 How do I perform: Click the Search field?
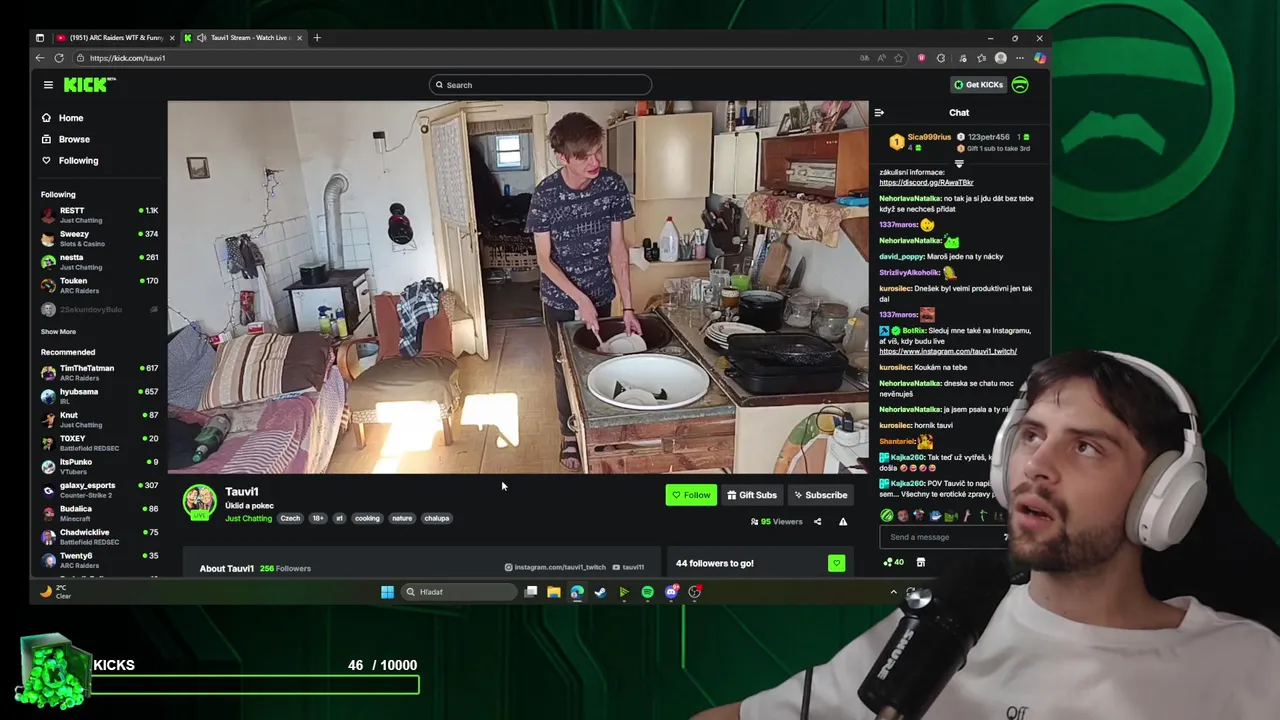[540, 85]
